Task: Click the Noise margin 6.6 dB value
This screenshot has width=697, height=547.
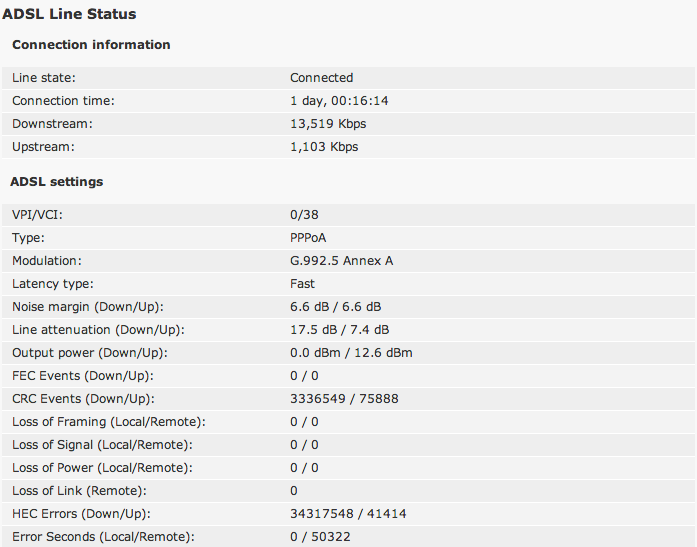Action: tap(336, 307)
